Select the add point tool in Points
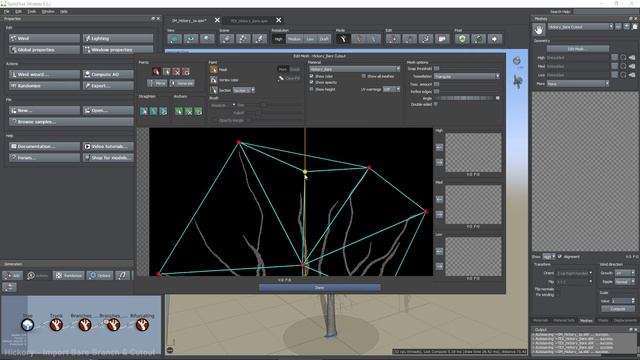 [156, 72]
